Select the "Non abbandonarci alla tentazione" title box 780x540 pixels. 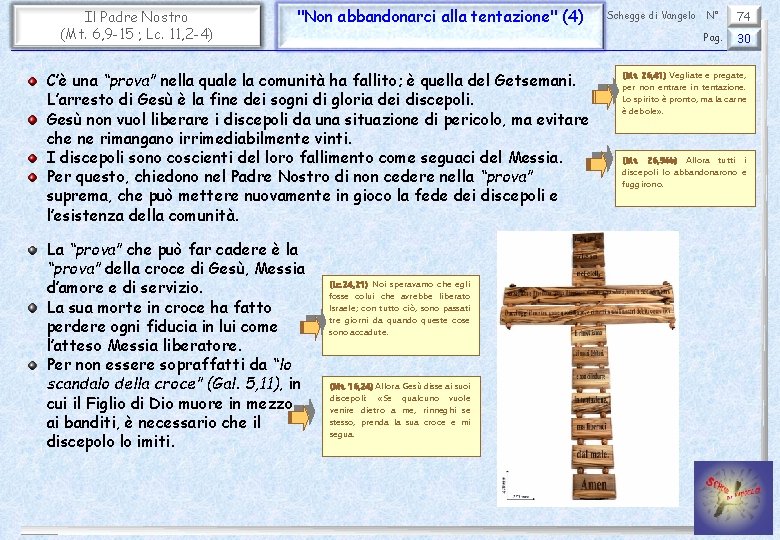point(440,26)
